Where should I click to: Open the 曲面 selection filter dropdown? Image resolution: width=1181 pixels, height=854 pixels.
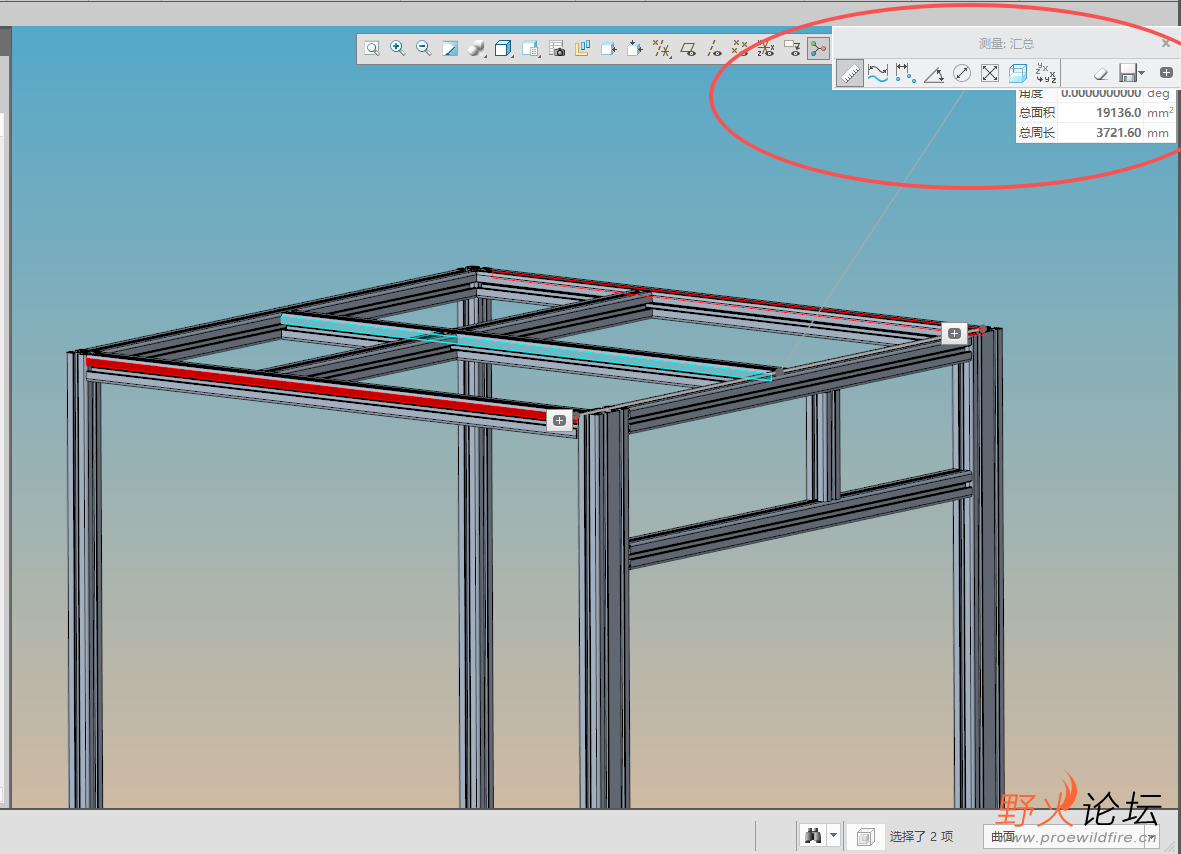1072,836
